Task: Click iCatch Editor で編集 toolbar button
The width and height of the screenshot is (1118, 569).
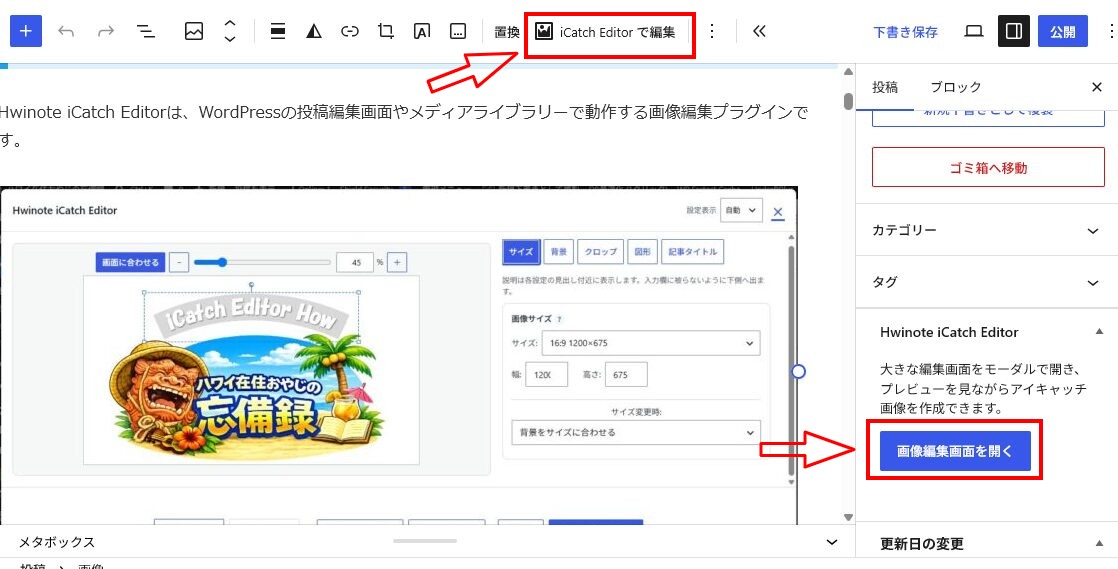Action: click(605, 32)
